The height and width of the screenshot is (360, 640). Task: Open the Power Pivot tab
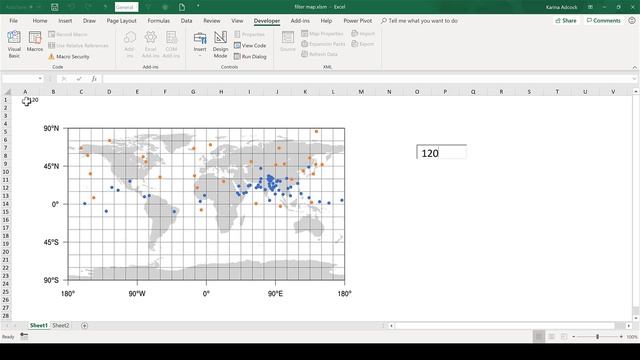358,21
